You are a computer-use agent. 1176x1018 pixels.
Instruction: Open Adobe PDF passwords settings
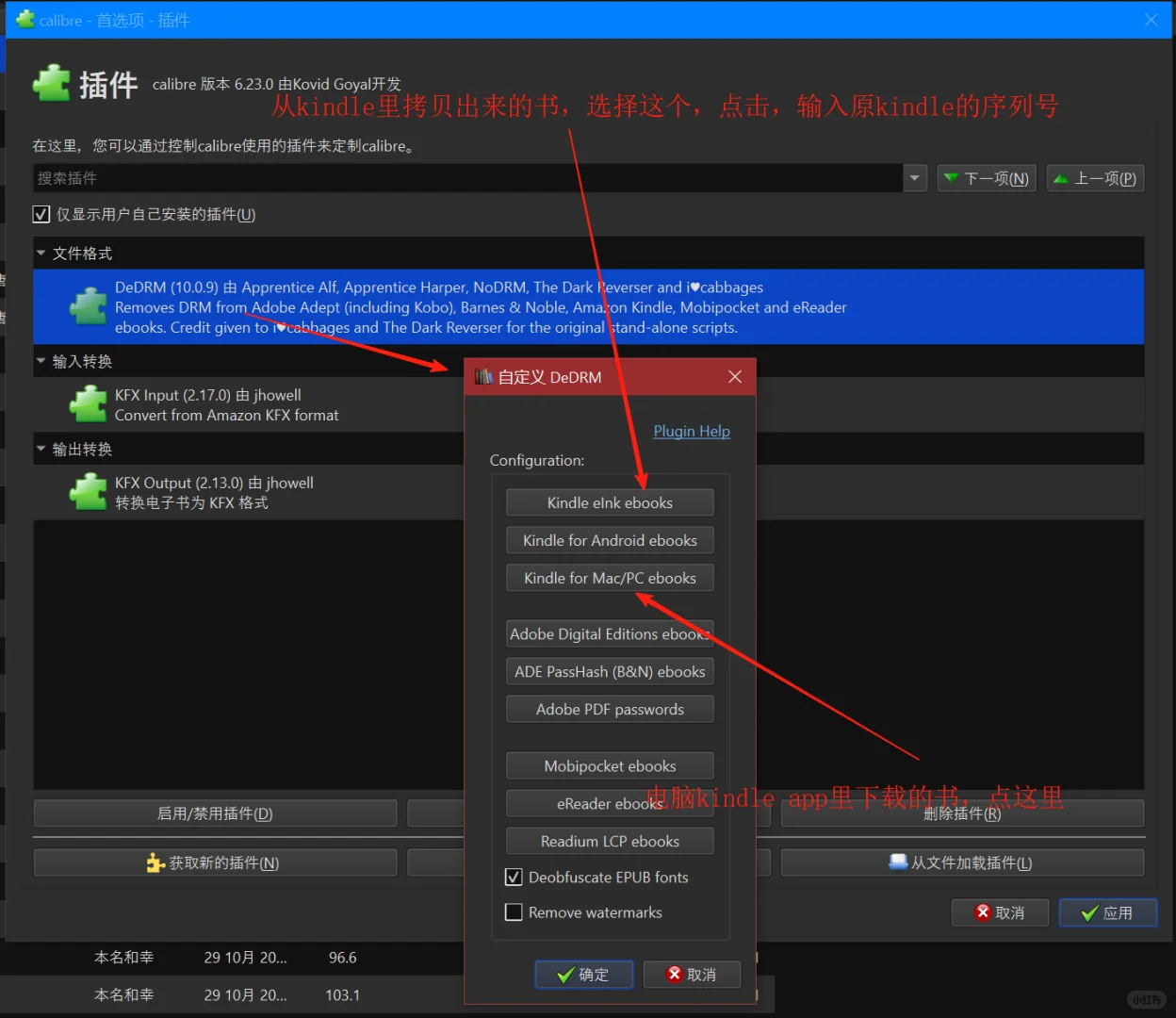tap(610, 710)
